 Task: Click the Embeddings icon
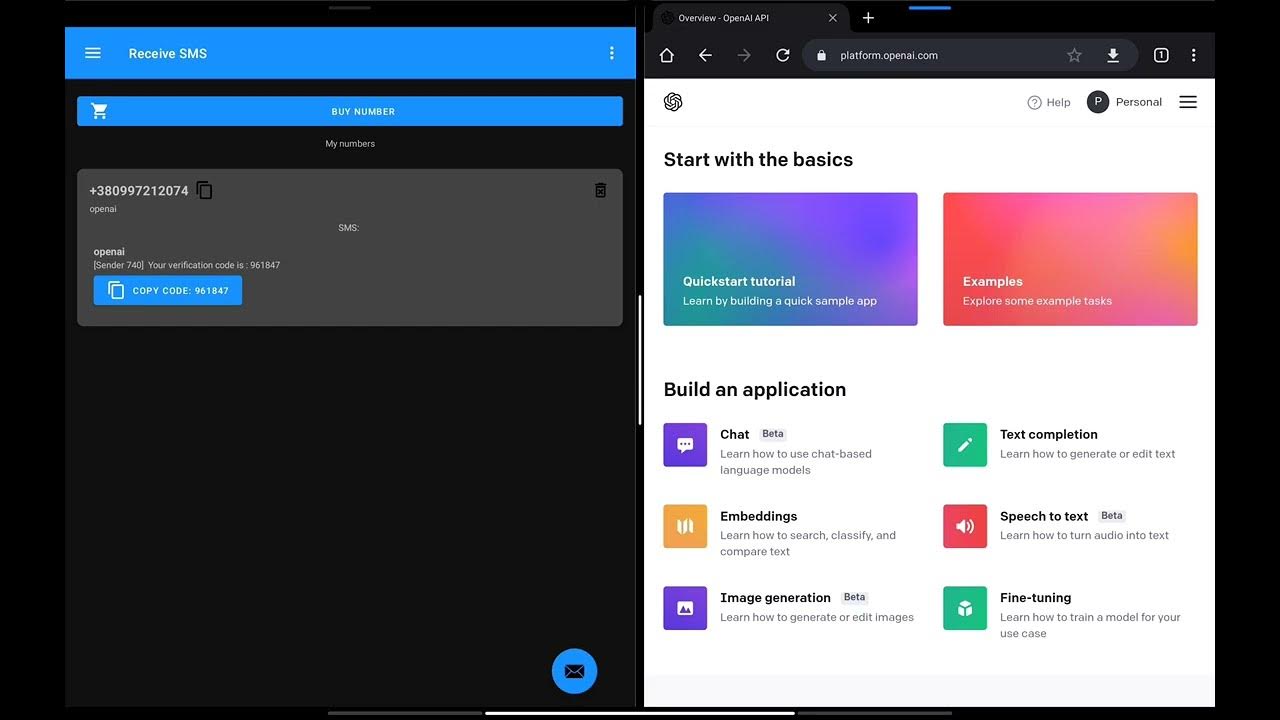coord(685,526)
